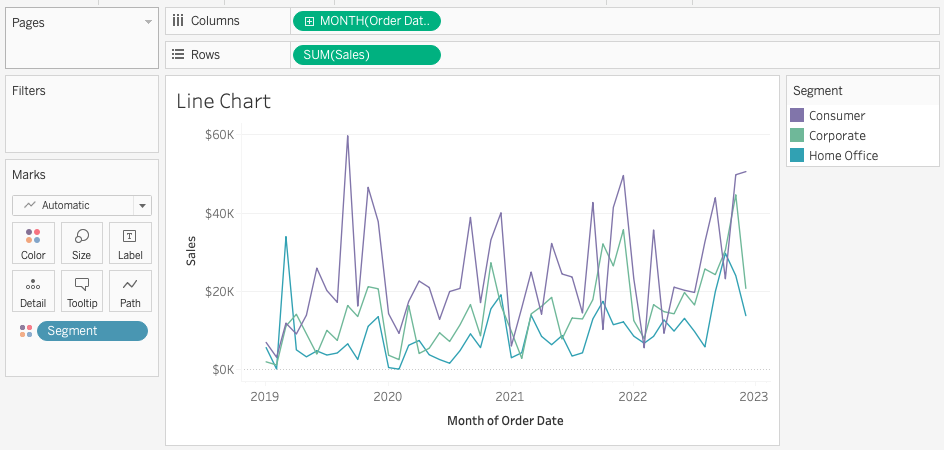Image resolution: width=944 pixels, height=450 pixels.
Task: Open the Pages shelf dropdown arrow
Action: click(148, 21)
